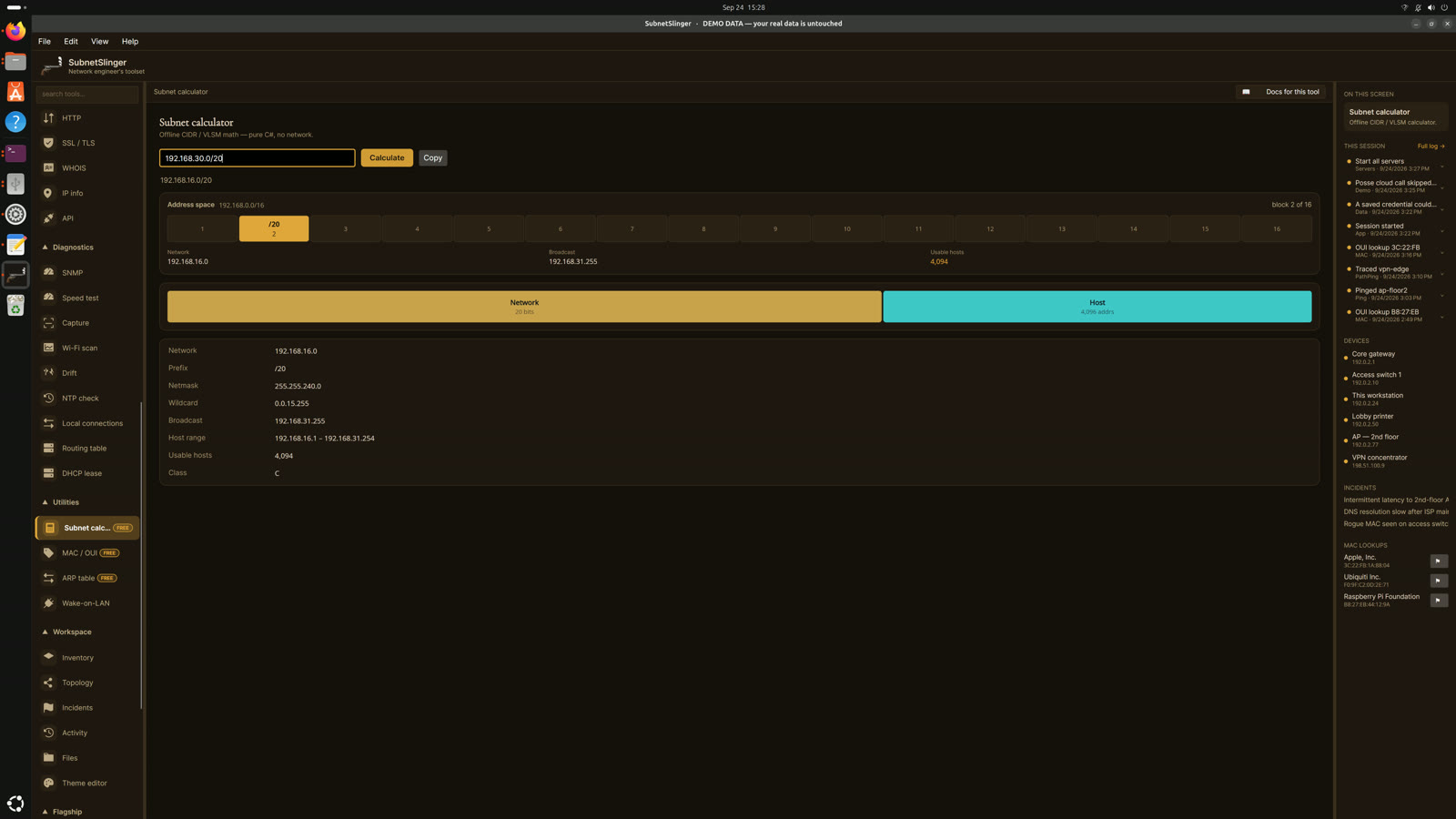The height and width of the screenshot is (819, 1456).
Task: Open the ARP table tool
Action: [87, 578]
